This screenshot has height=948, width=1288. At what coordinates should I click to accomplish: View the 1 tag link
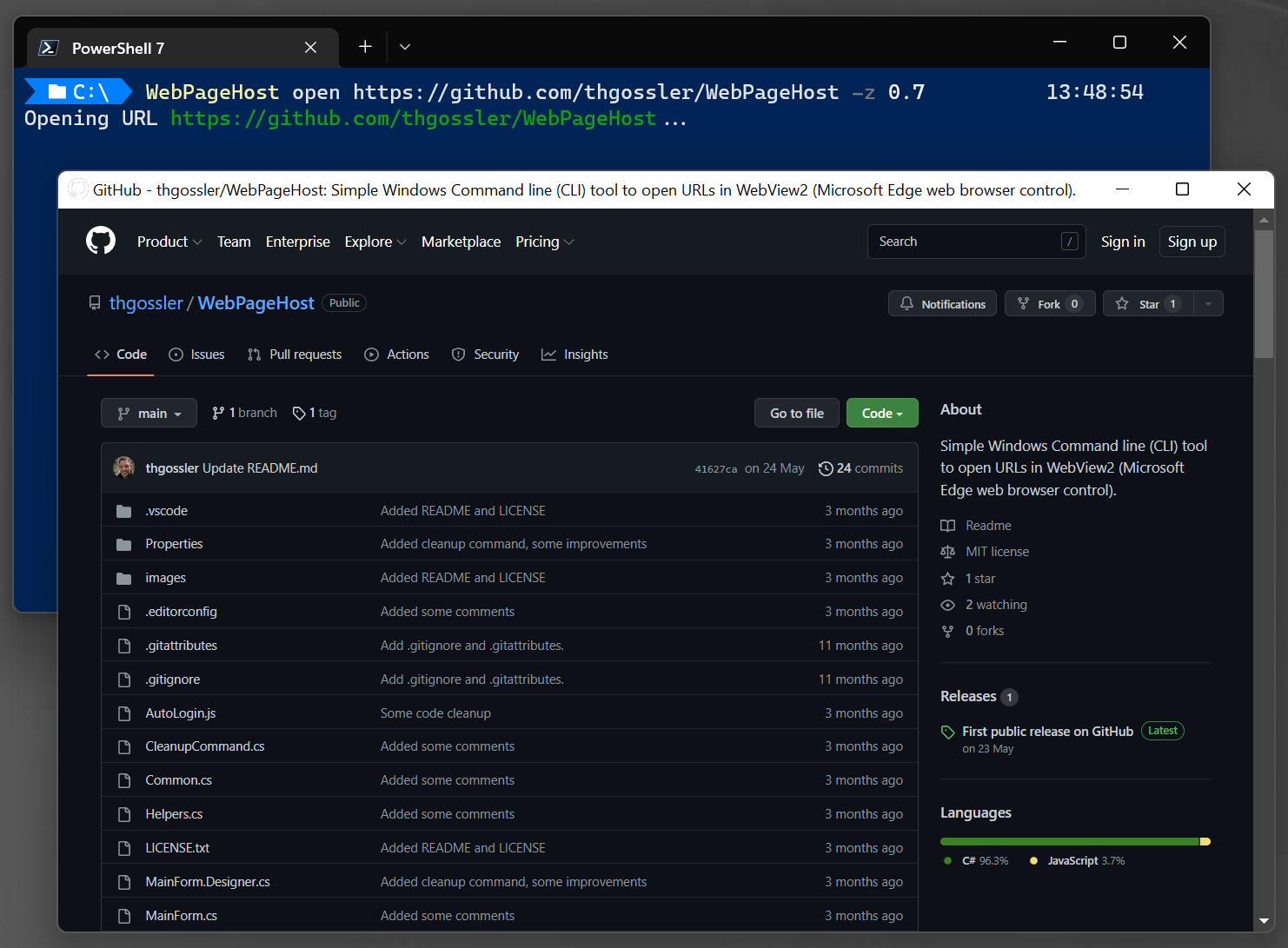pyautogui.click(x=315, y=413)
